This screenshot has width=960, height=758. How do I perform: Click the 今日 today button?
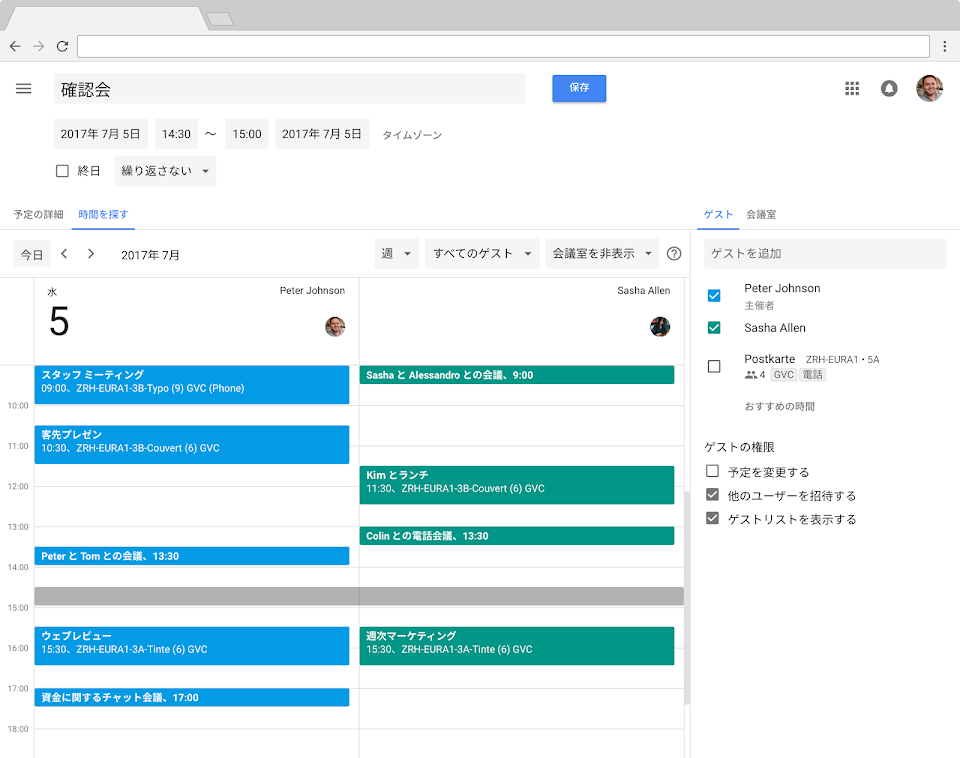(x=32, y=254)
